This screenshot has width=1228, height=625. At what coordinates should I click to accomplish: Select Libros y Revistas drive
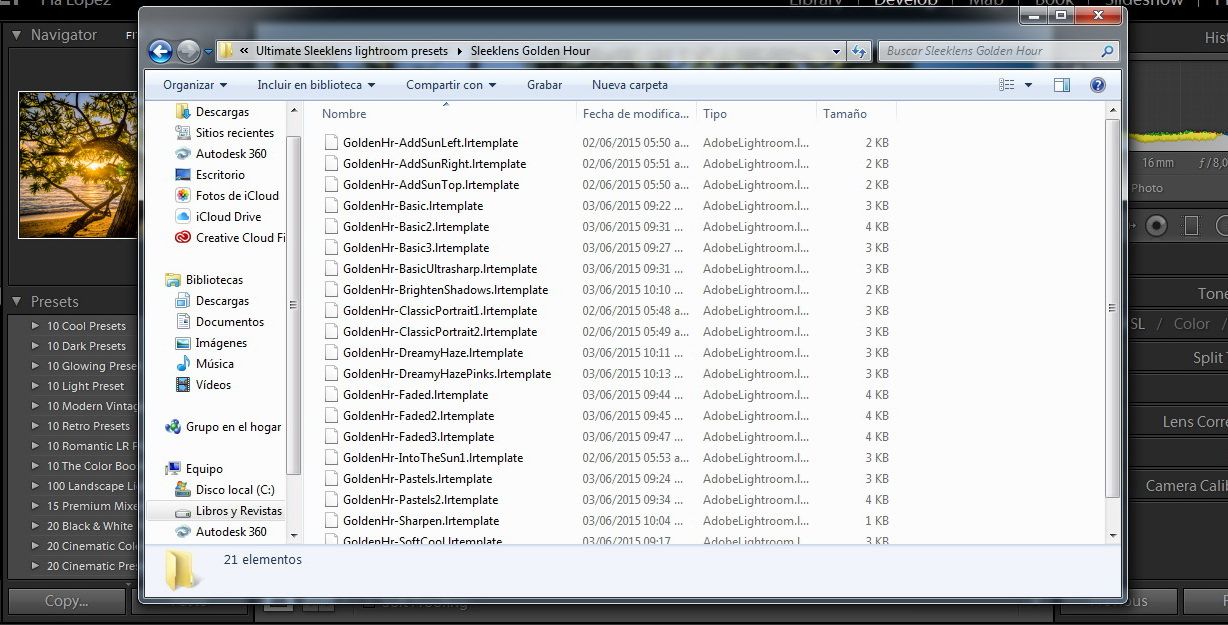click(x=239, y=511)
